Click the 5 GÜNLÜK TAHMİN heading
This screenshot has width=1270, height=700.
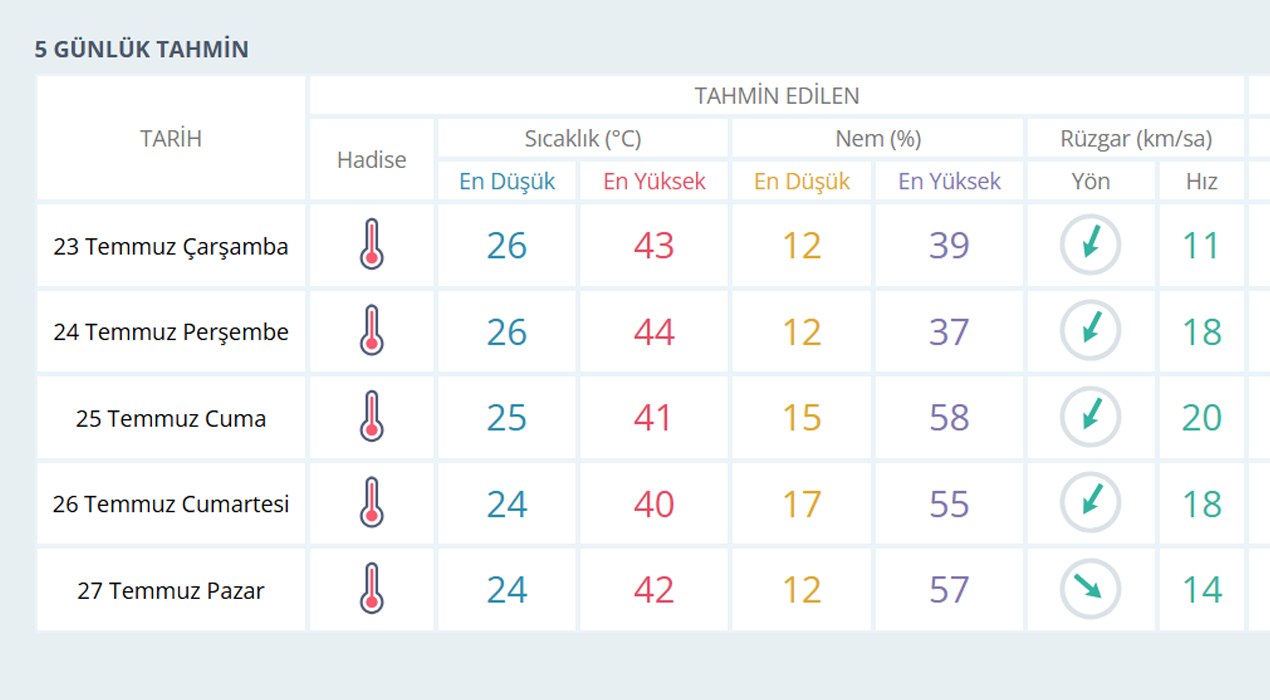[142, 49]
